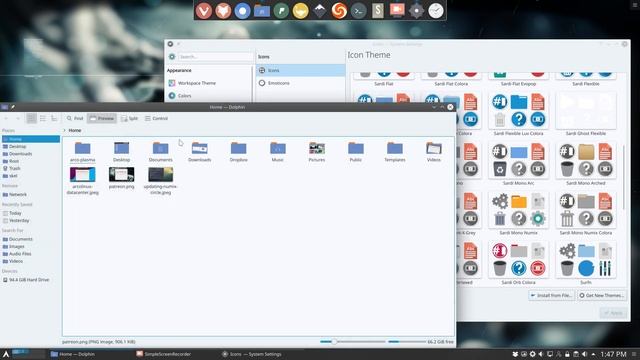
Task: Click the Split view button
Action: coord(129,118)
